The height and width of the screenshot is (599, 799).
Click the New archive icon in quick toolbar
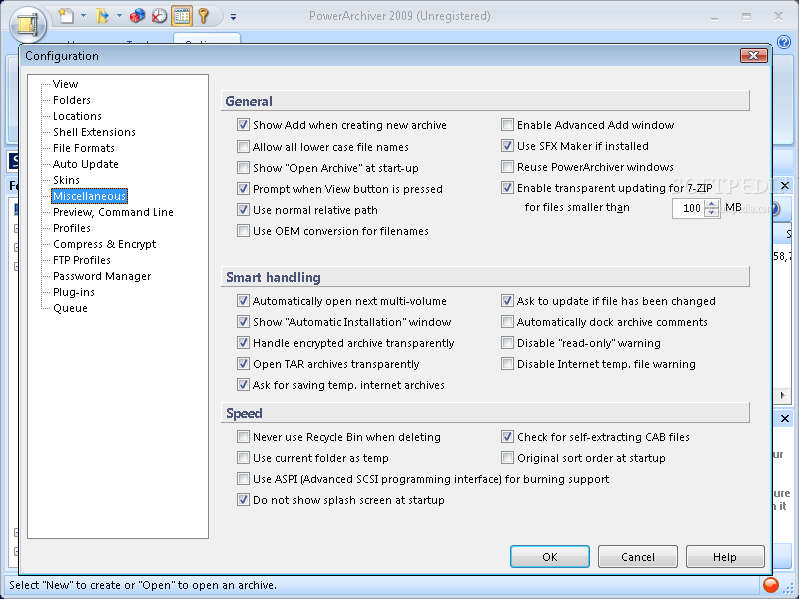point(66,16)
